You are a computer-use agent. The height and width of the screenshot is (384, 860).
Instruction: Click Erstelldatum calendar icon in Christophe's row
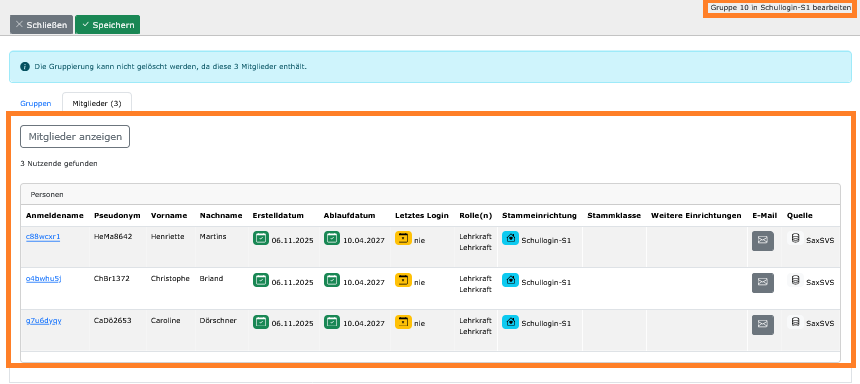point(261,280)
